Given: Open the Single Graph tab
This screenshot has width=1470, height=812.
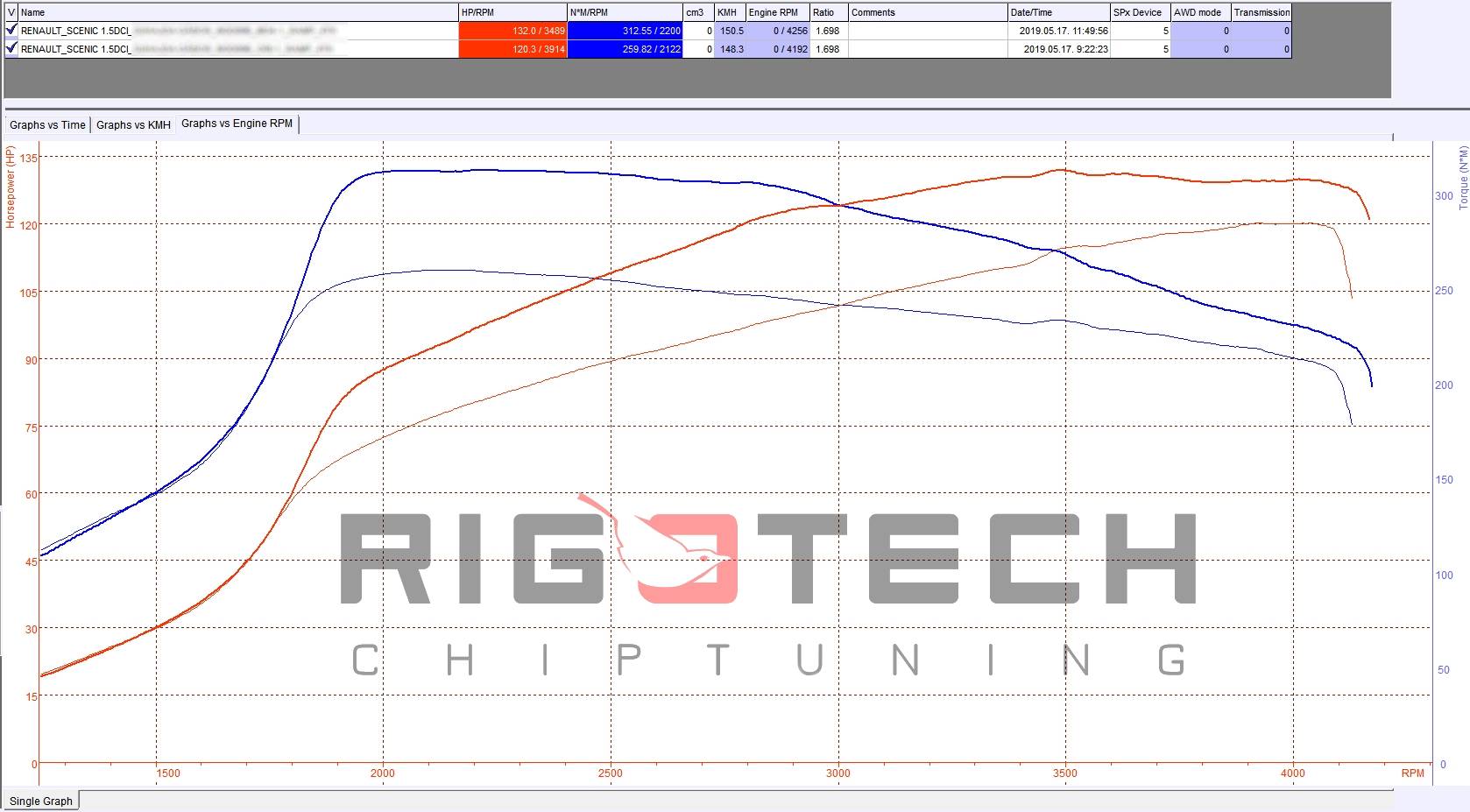Looking at the screenshot, I should pyautogui.click(x=41, y=801).
